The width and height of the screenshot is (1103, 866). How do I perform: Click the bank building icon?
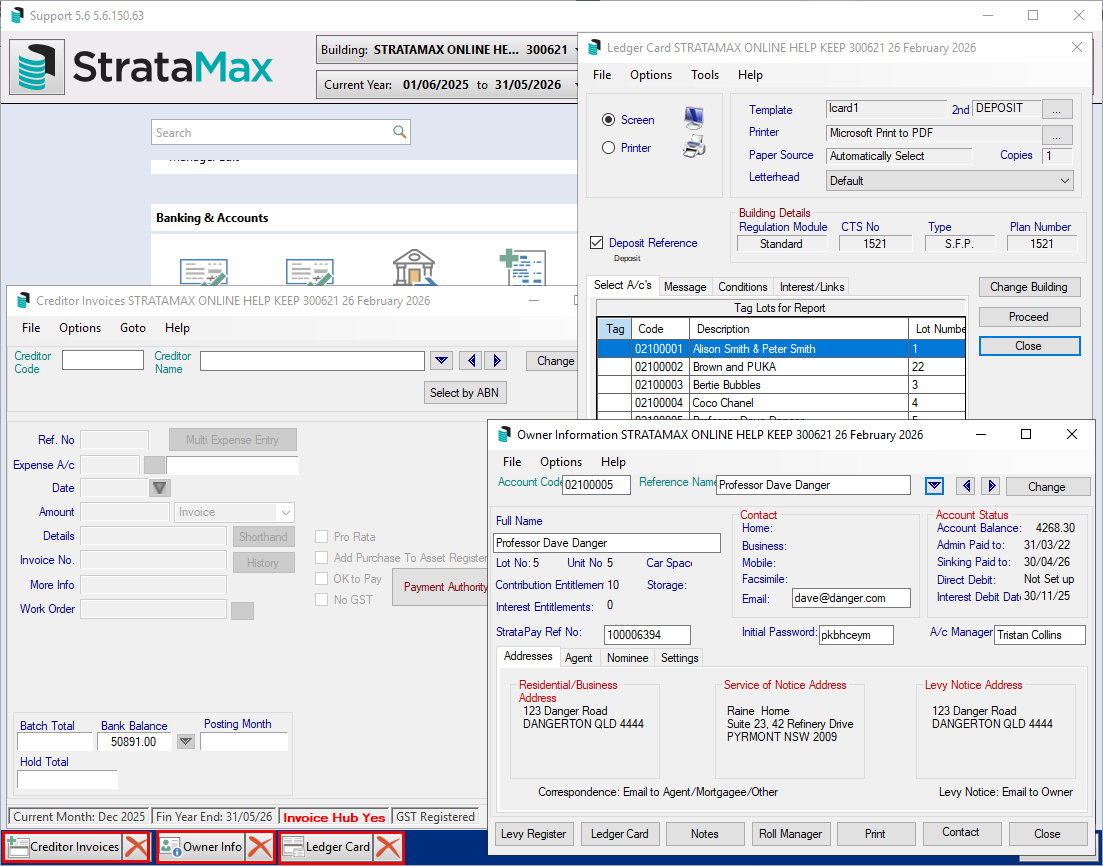point(414,269)
